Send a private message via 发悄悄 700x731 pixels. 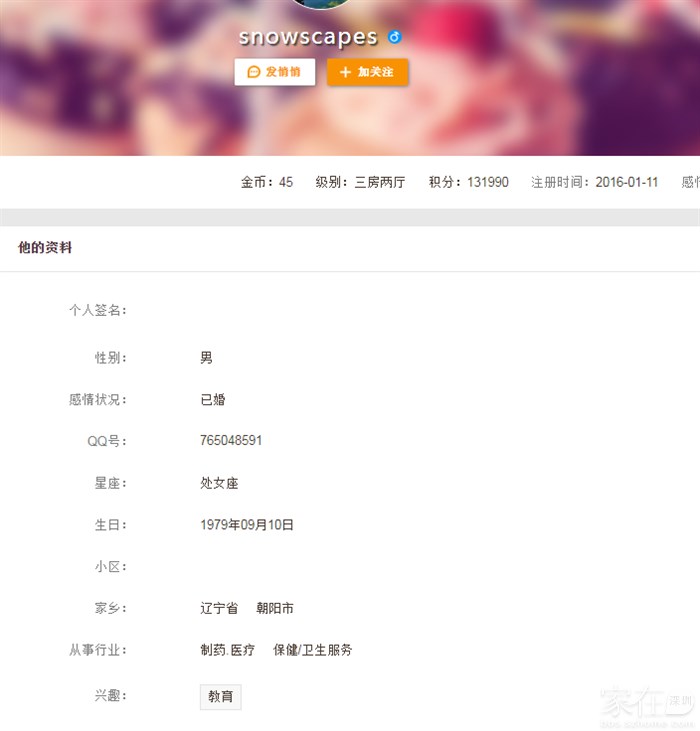click(275, 72)
